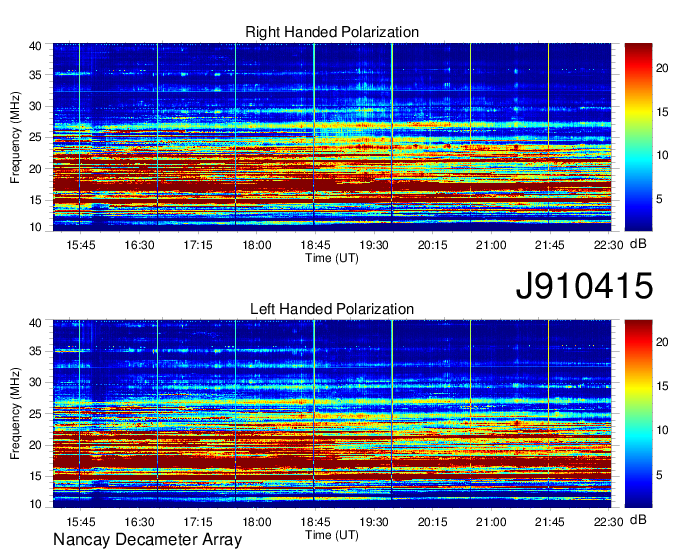The height and width of the screenshot is (552, 680).
Task: Click the 16:30 tick on Right Handed plot
Action: point(139,245)
